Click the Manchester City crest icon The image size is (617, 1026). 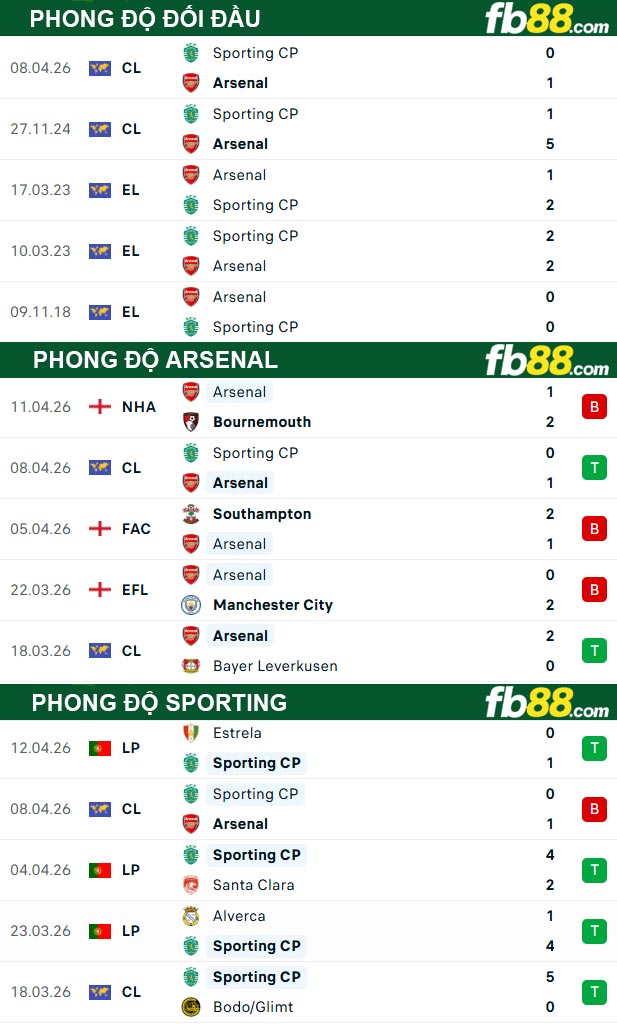(x=190, y=605)
